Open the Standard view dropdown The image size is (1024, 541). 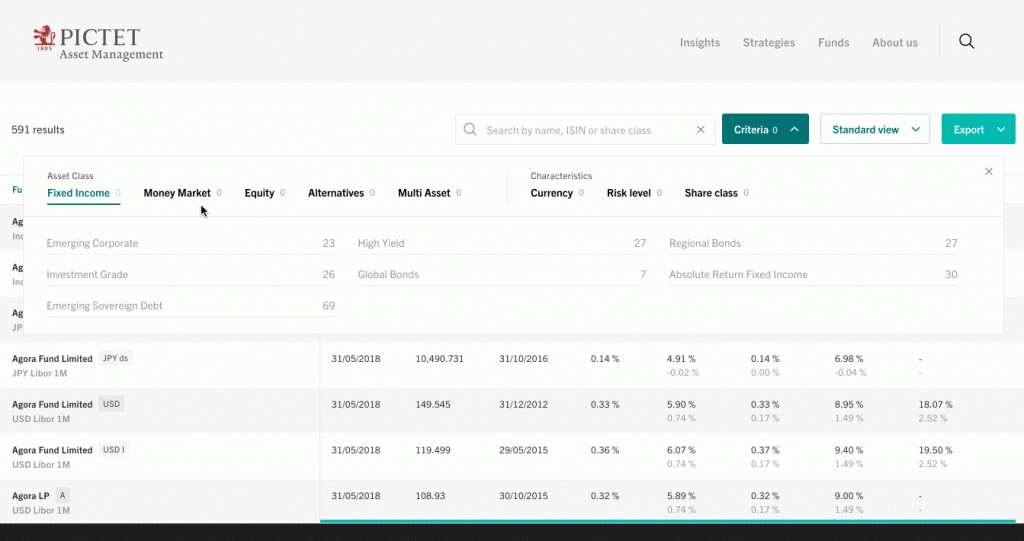pos(875,129)
